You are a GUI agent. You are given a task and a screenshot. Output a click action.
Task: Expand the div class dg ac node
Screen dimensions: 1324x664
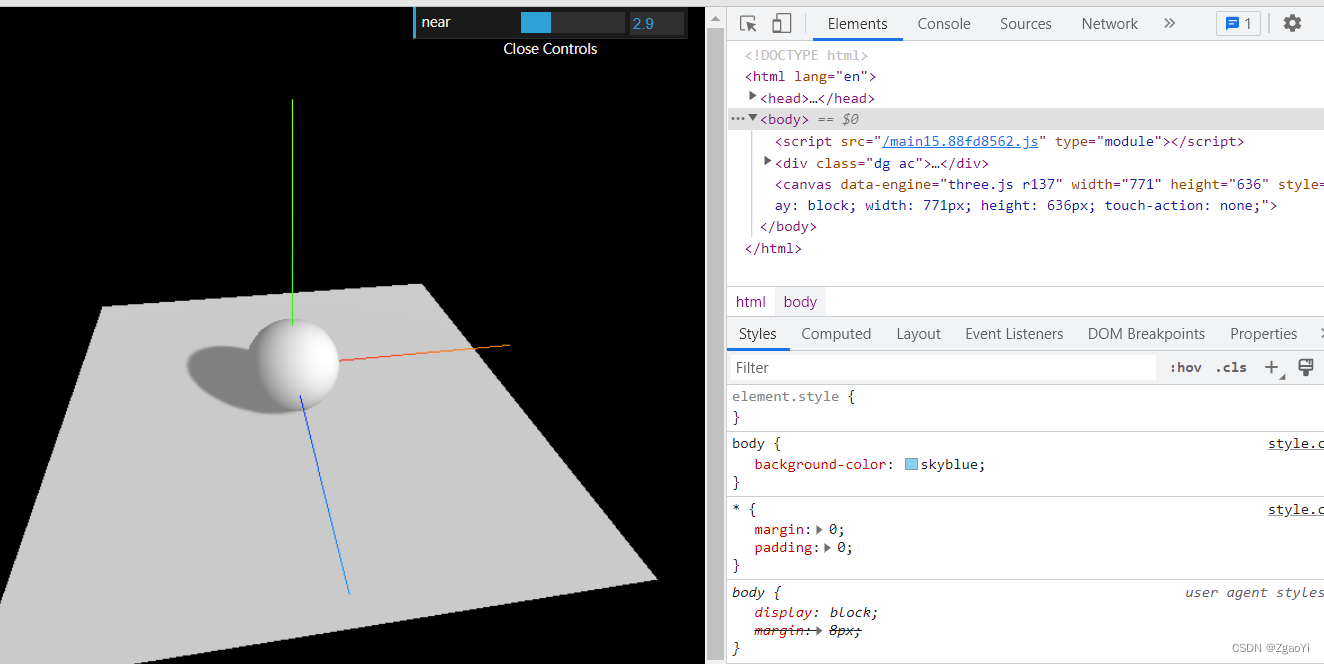pyautogui.click(x=767, y=162)
